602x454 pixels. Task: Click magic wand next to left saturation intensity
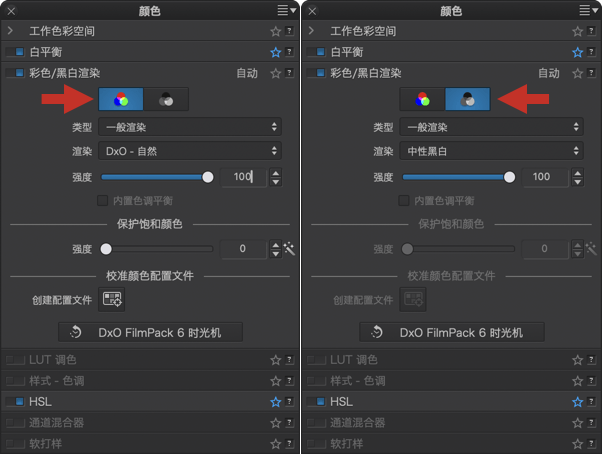point(289,249)
